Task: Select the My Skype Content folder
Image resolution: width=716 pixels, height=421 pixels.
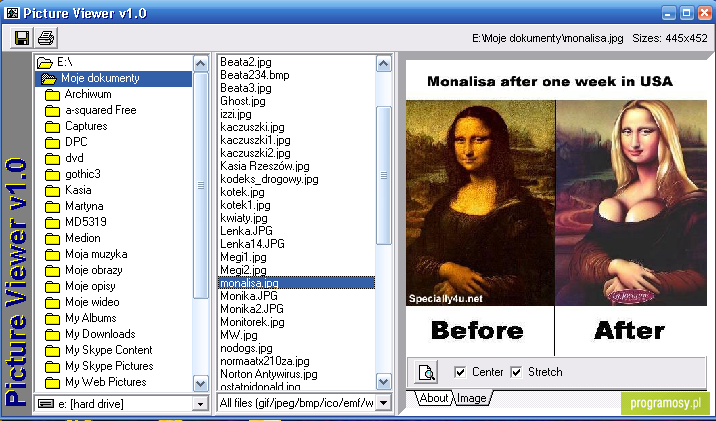Action: [x=109, y=350]
